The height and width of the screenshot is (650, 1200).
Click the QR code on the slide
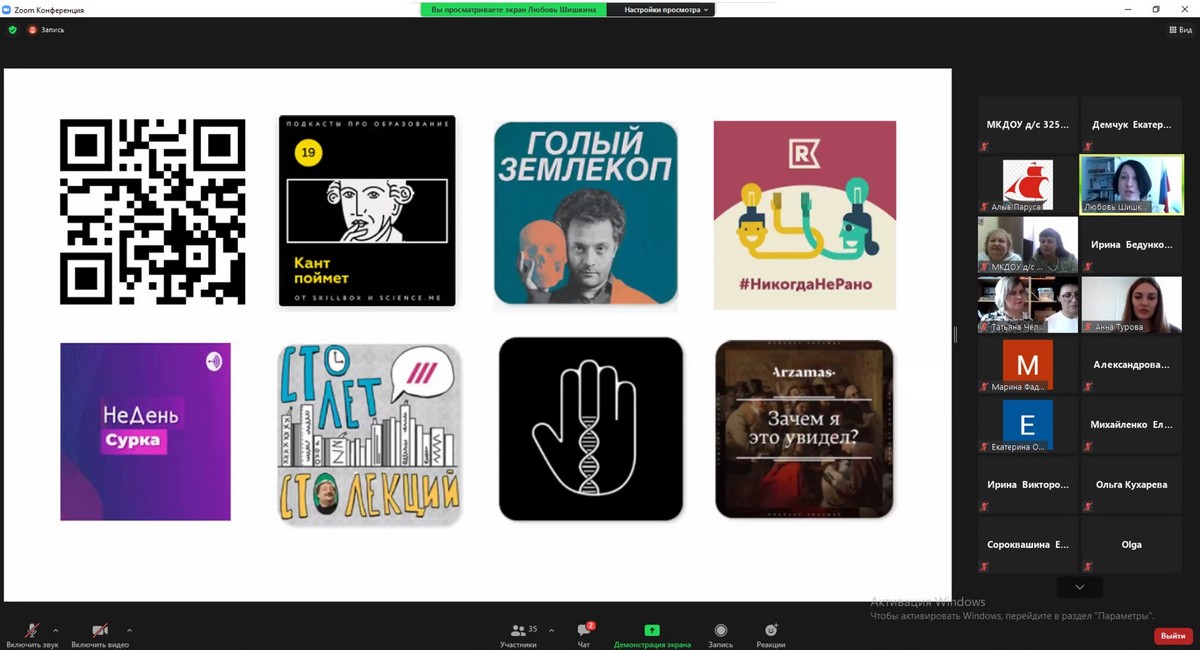click(x=152, y=211)
